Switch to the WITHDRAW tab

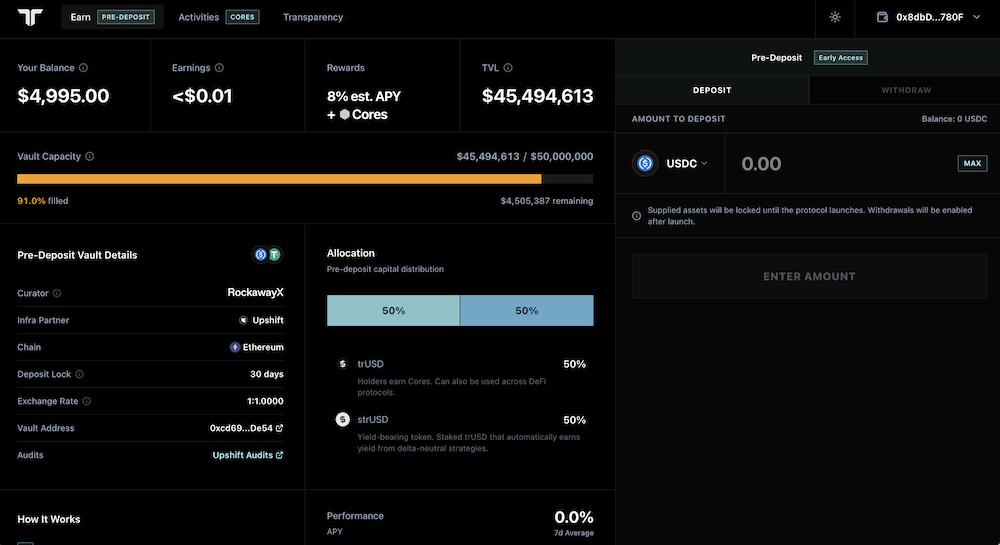(906, 90)
